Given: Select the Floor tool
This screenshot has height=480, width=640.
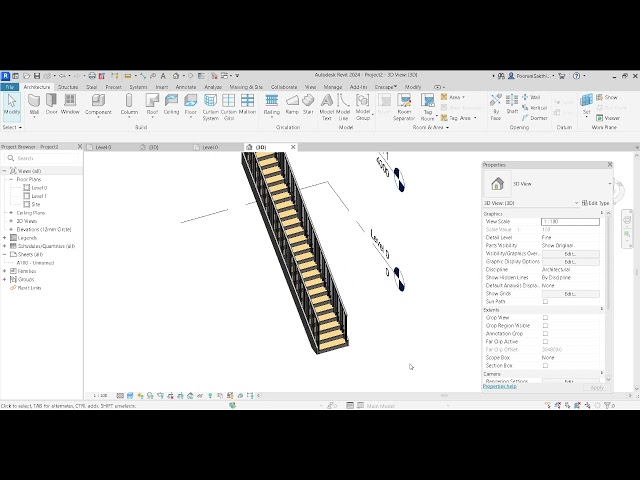Looking at the screenshot, I should (x=191, y=104).
